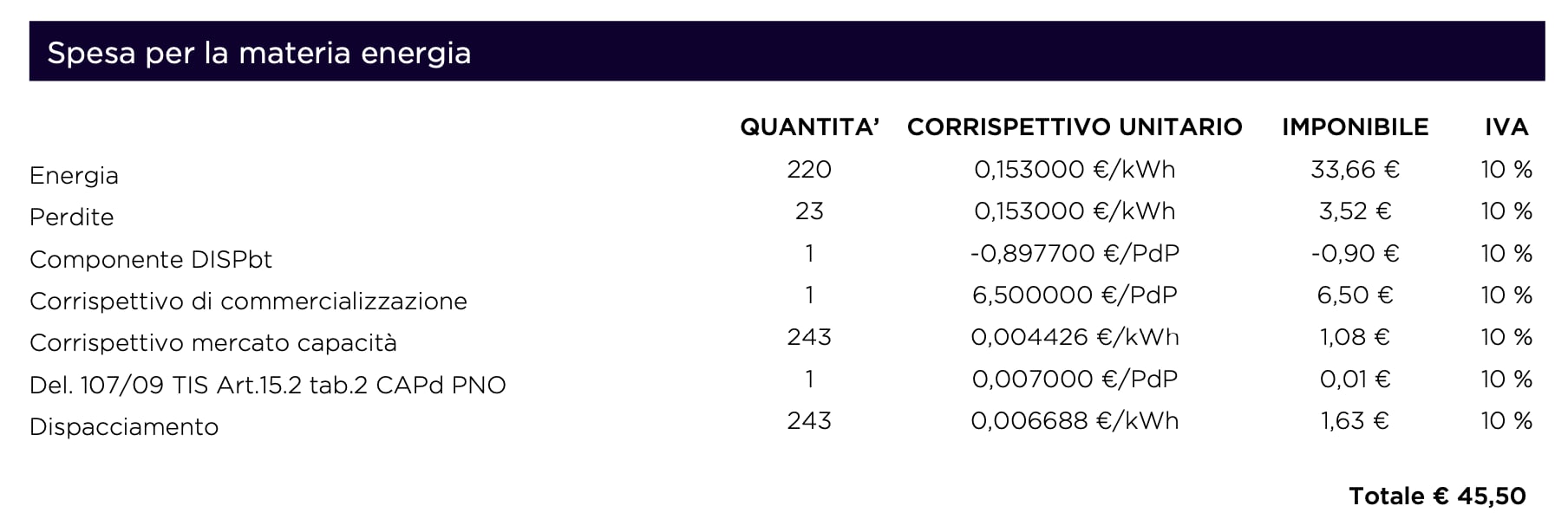Click the IMPONIBILE column header

tap(1355, 127)
